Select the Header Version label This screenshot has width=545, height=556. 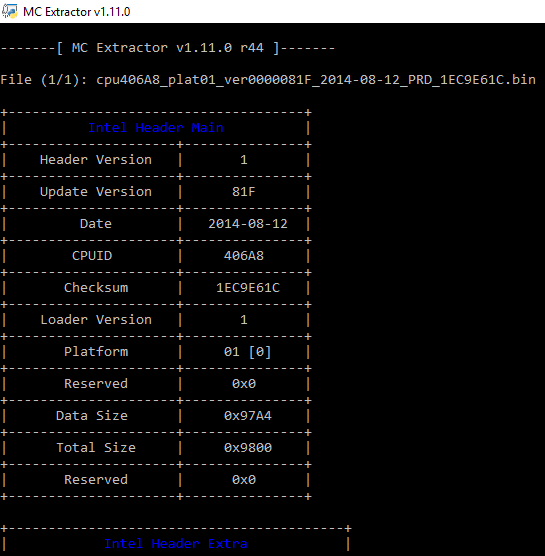[96, 160]
